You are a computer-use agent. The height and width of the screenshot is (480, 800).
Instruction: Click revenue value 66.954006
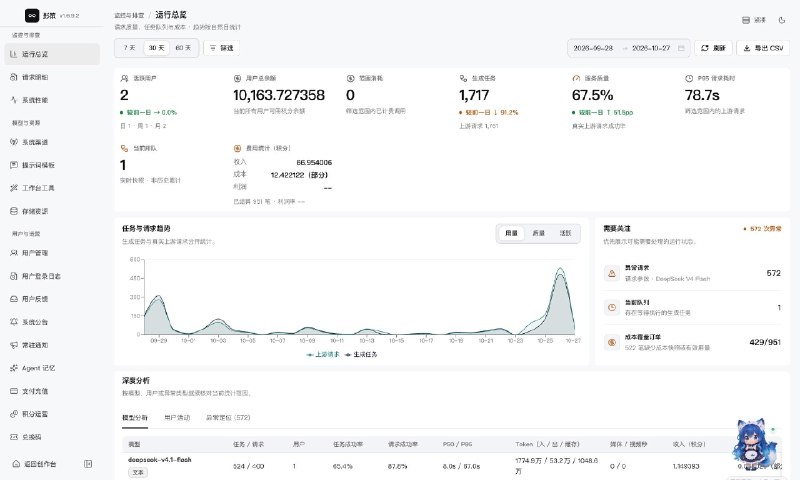coord(314,163)
